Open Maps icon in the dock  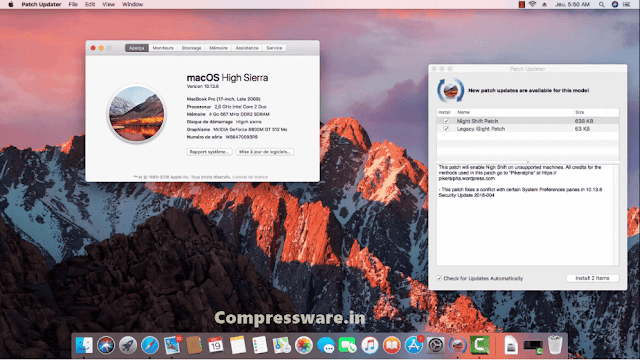[x=282, y=345]
